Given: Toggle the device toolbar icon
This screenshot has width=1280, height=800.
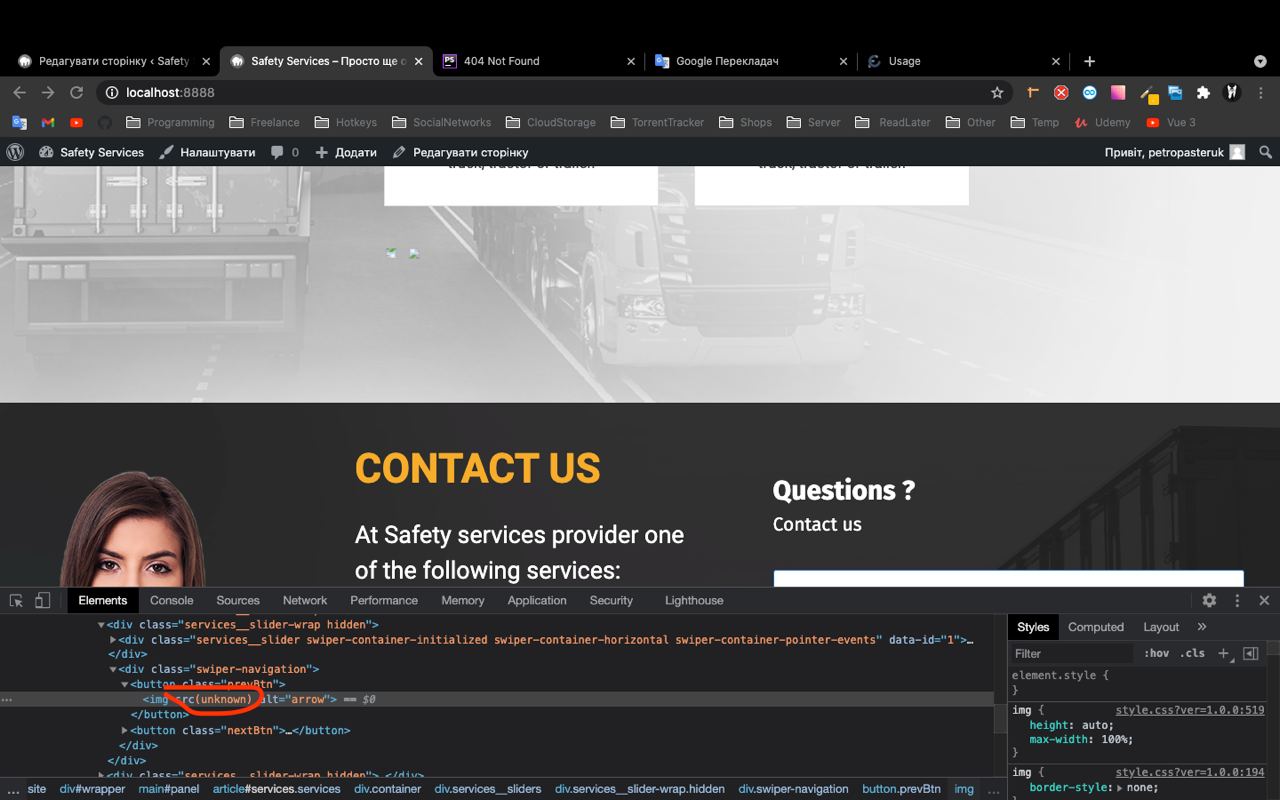Looking at the screenshot, I should pyautogui.click(x=42, y=600).
